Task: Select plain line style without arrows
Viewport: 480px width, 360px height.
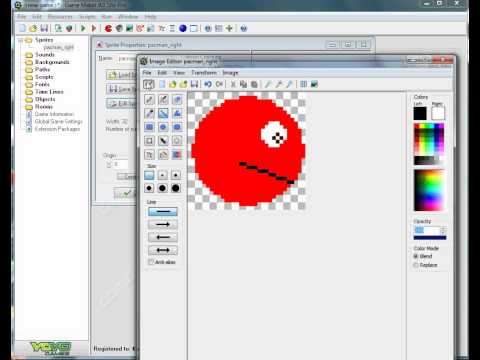Action: (x=163, y=212)
